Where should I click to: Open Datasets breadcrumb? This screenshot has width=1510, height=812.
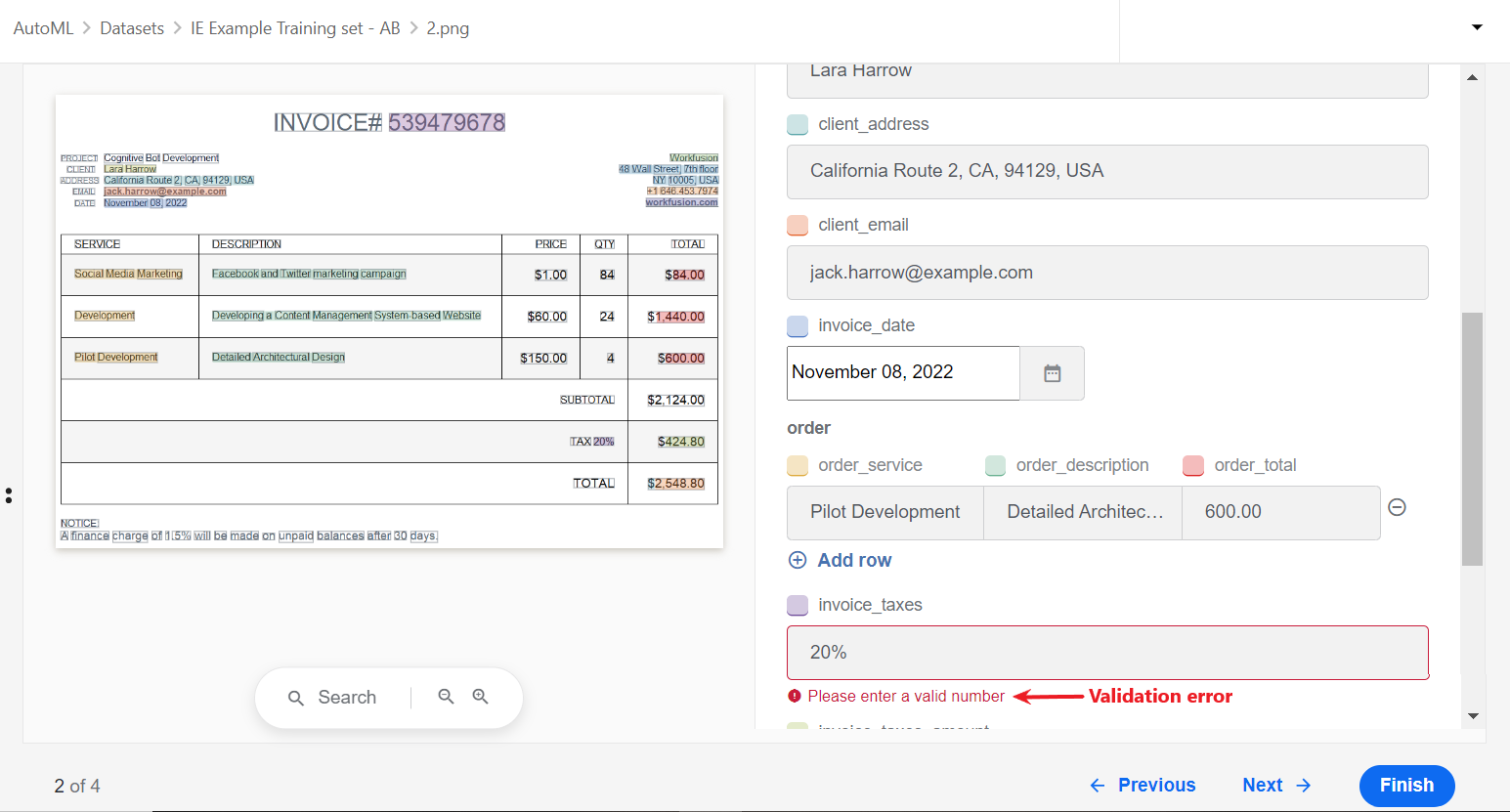[x=132, y=28]
